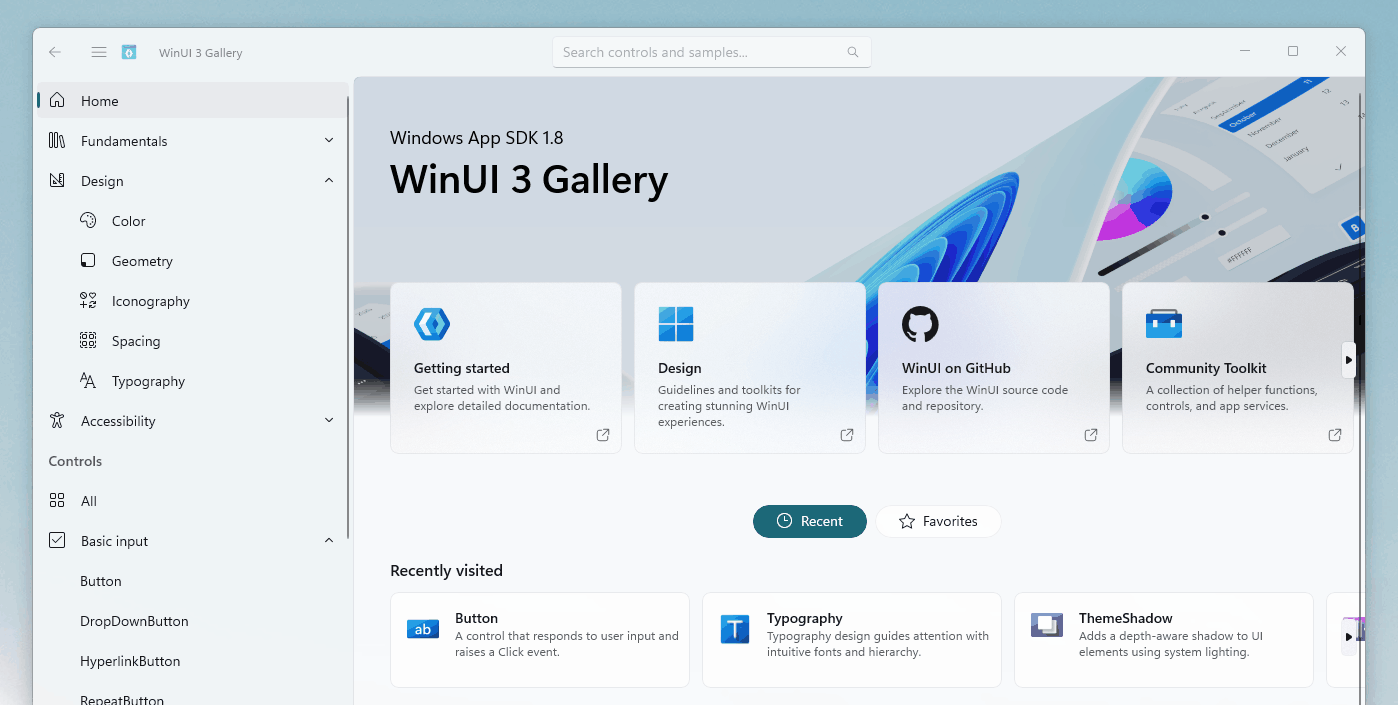Collapse the Basic input section chevron

(x=329, y=541)
